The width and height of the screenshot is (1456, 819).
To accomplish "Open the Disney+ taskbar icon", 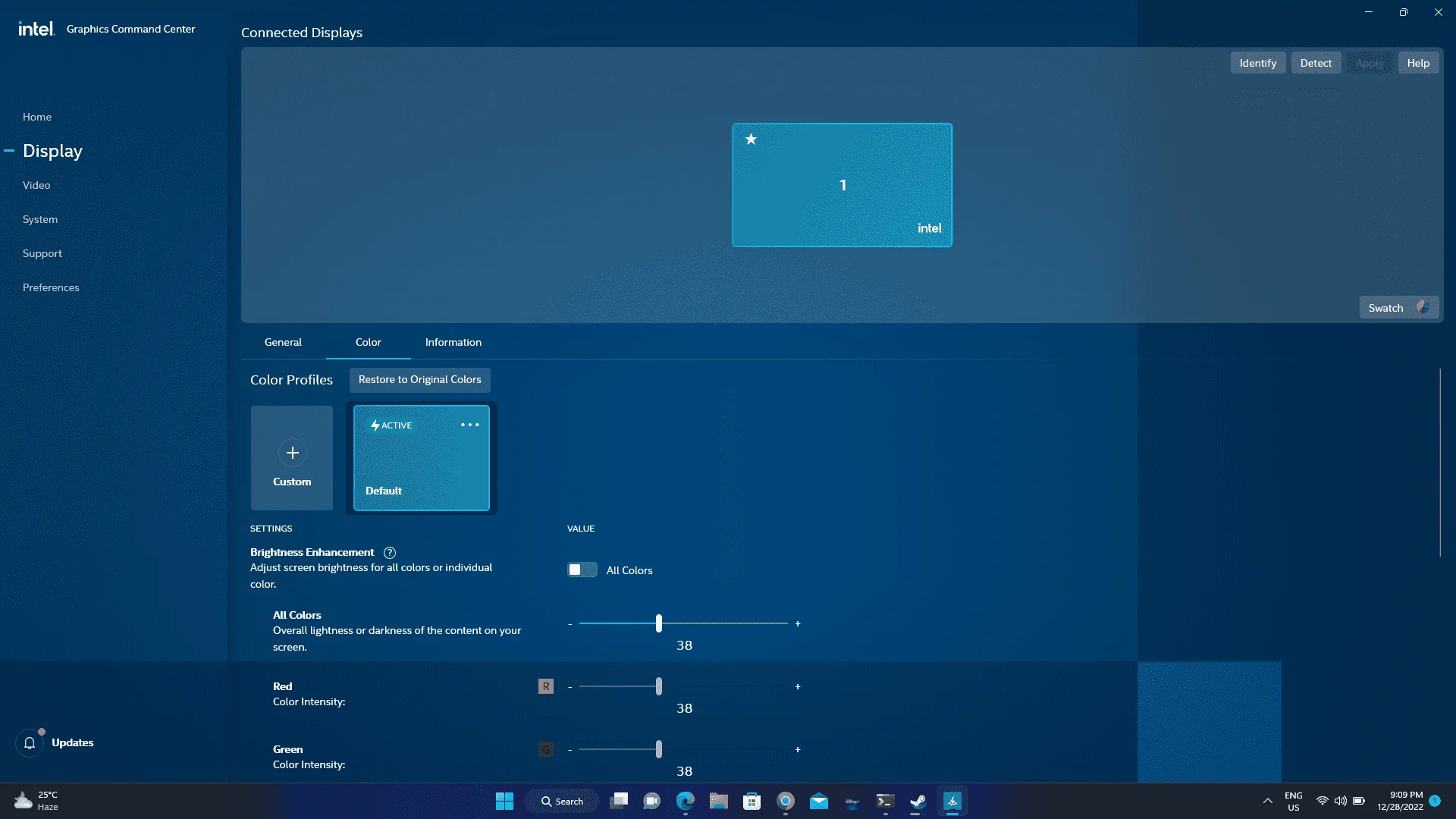I will pos(852,801).
